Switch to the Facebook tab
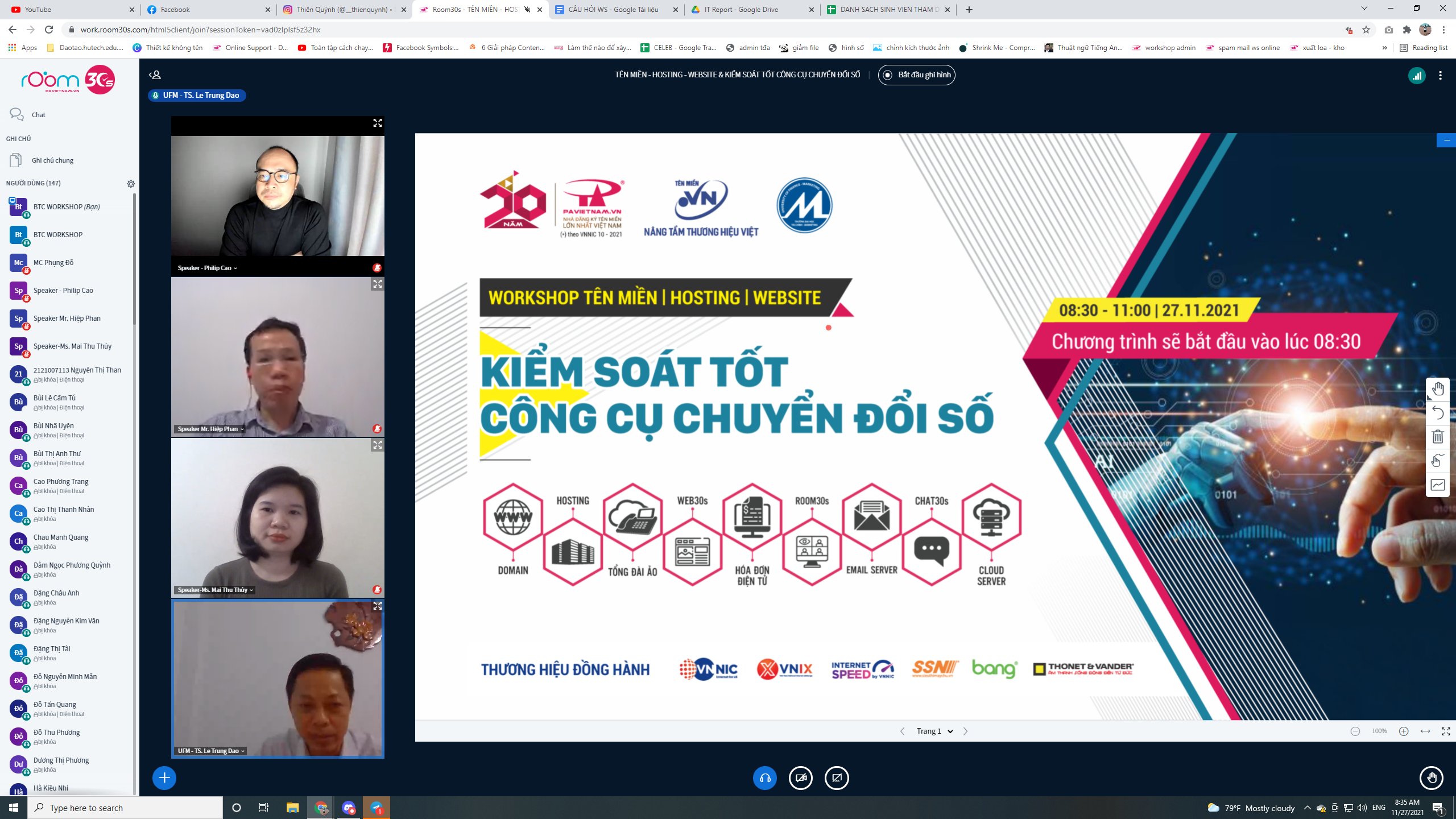The width and height of the screenshot is (1456, 819). pyautogui.click(x=209, y=10)
